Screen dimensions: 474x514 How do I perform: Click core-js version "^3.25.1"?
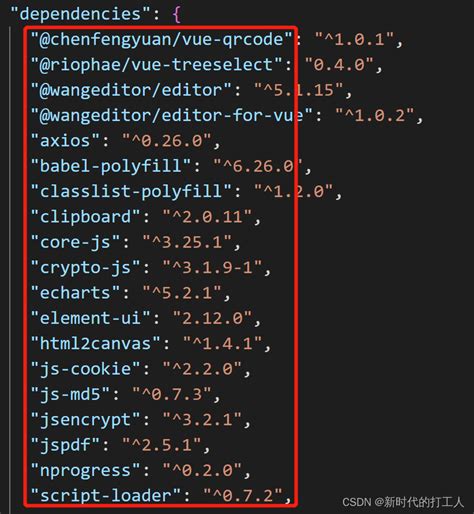pyautogui.click(x=187, y=242)
